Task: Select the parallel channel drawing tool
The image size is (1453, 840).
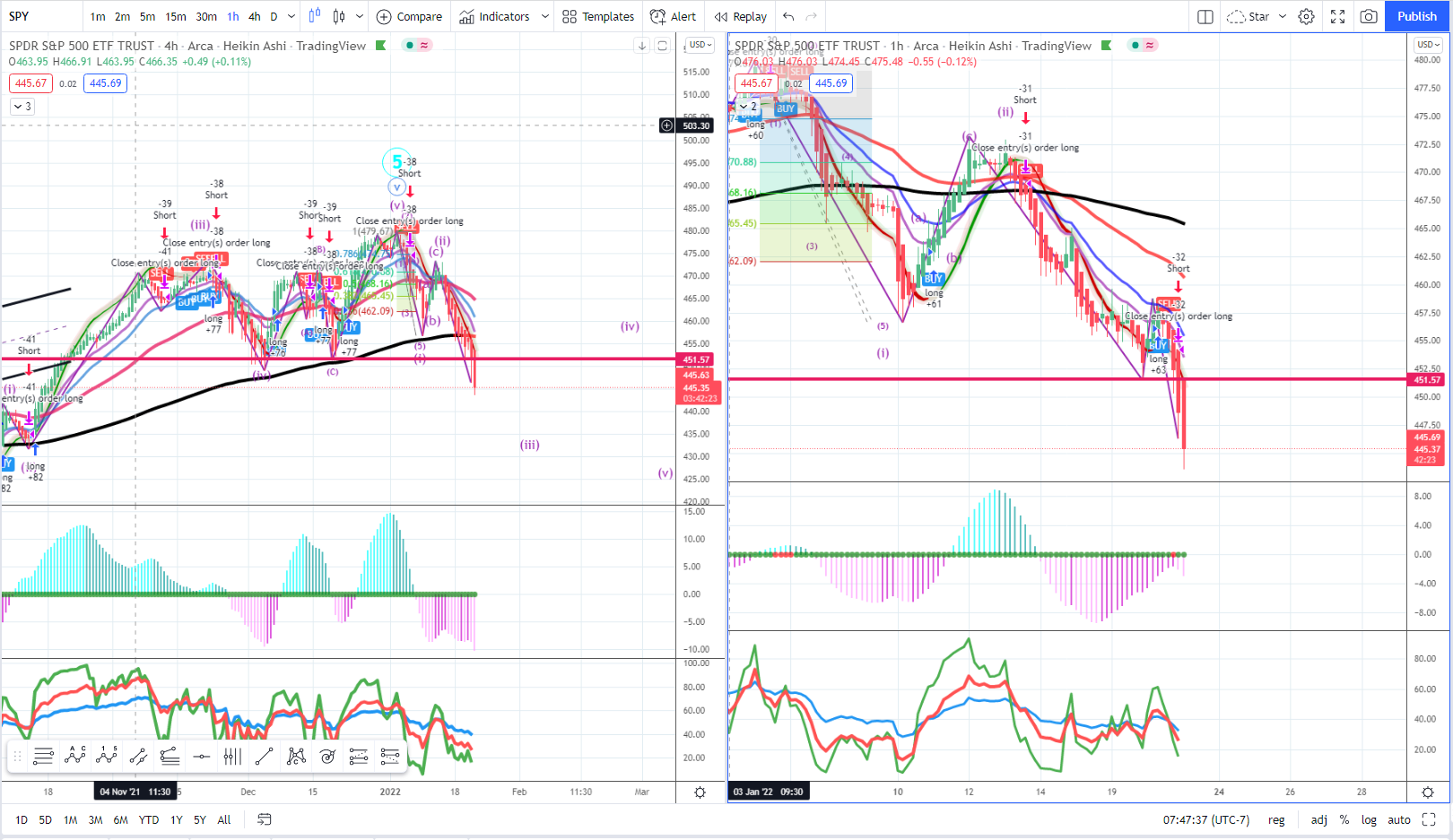Action: coord(138,757)
